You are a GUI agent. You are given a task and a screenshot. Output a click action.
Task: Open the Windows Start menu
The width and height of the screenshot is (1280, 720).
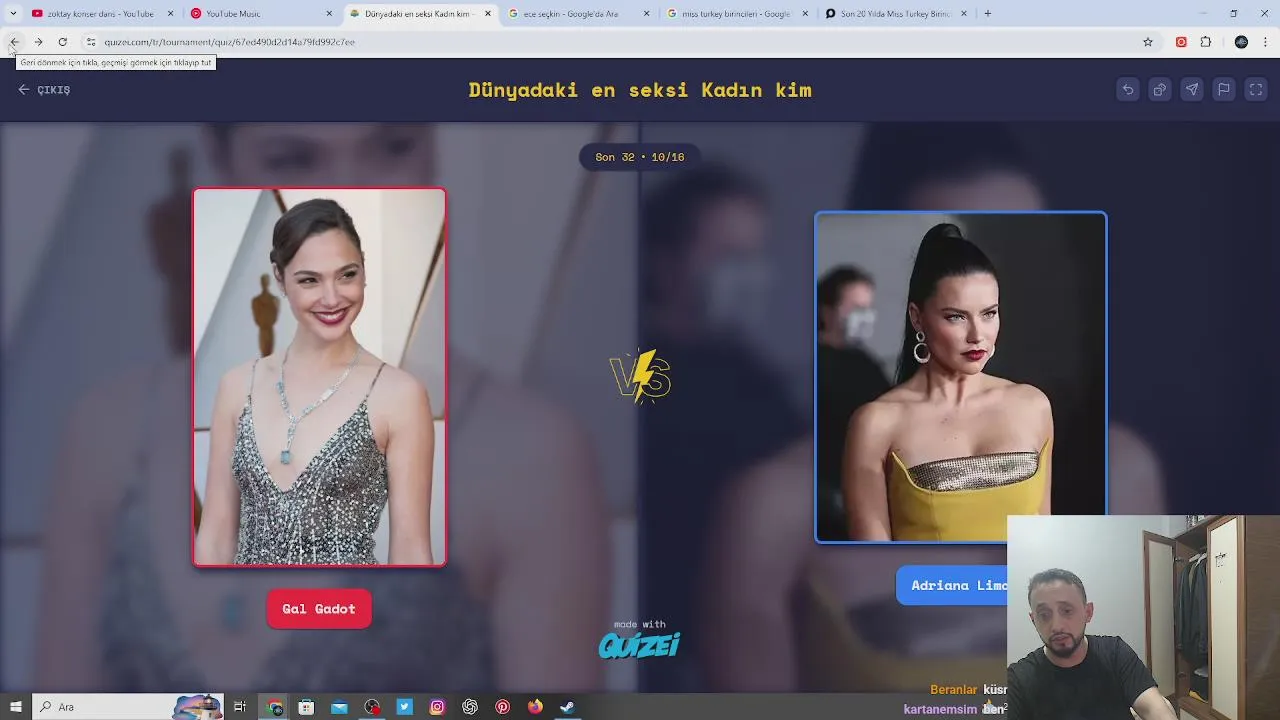[16, 707]
